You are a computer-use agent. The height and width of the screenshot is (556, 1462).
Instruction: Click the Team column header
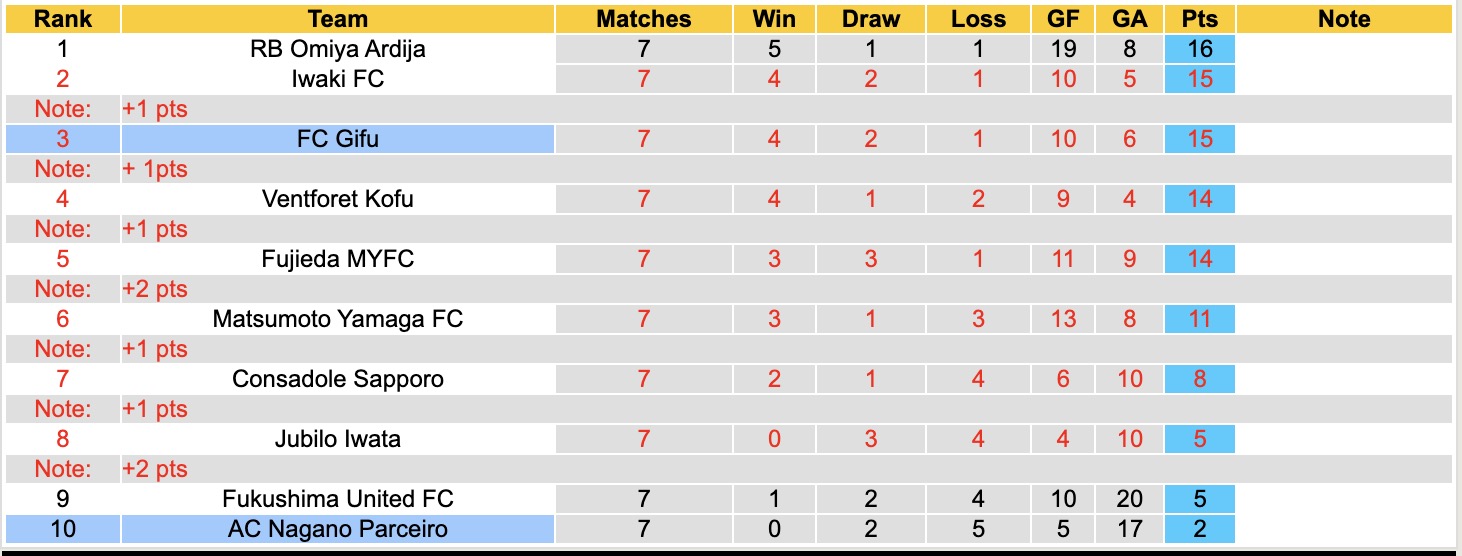click(338, 19)
